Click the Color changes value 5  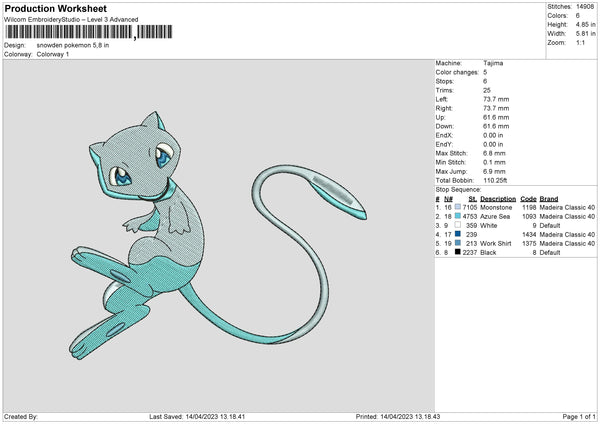point(485,72)
